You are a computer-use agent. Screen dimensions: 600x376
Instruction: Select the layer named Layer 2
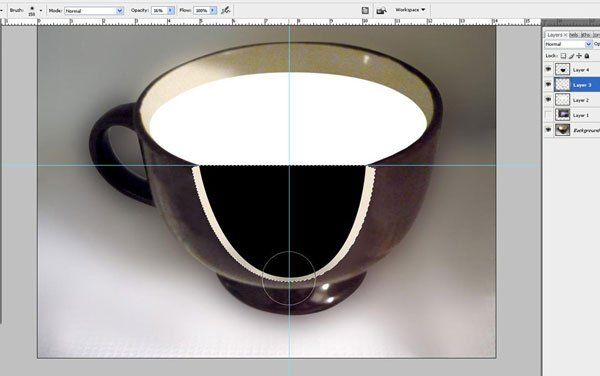(581, 100)
